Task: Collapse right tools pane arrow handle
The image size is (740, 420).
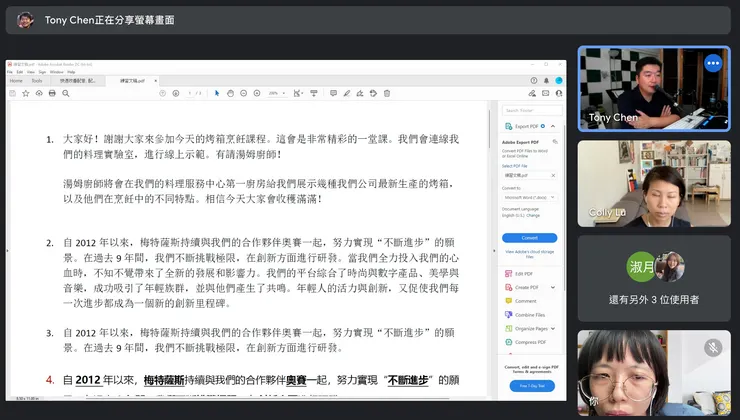Action: (495, 251)
